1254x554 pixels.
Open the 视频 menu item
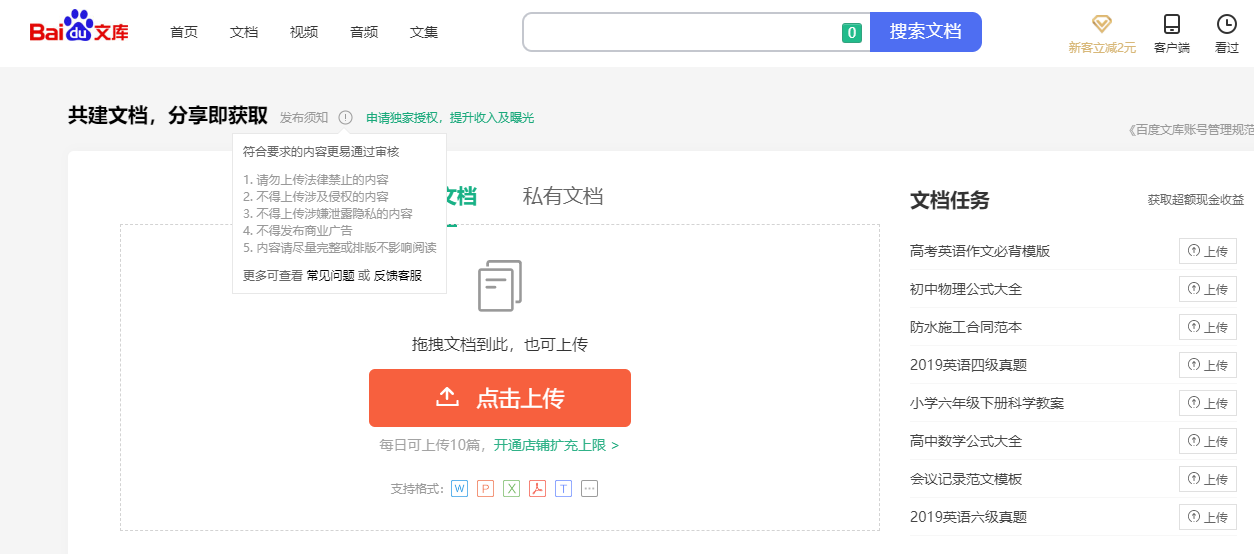[304, 32]
